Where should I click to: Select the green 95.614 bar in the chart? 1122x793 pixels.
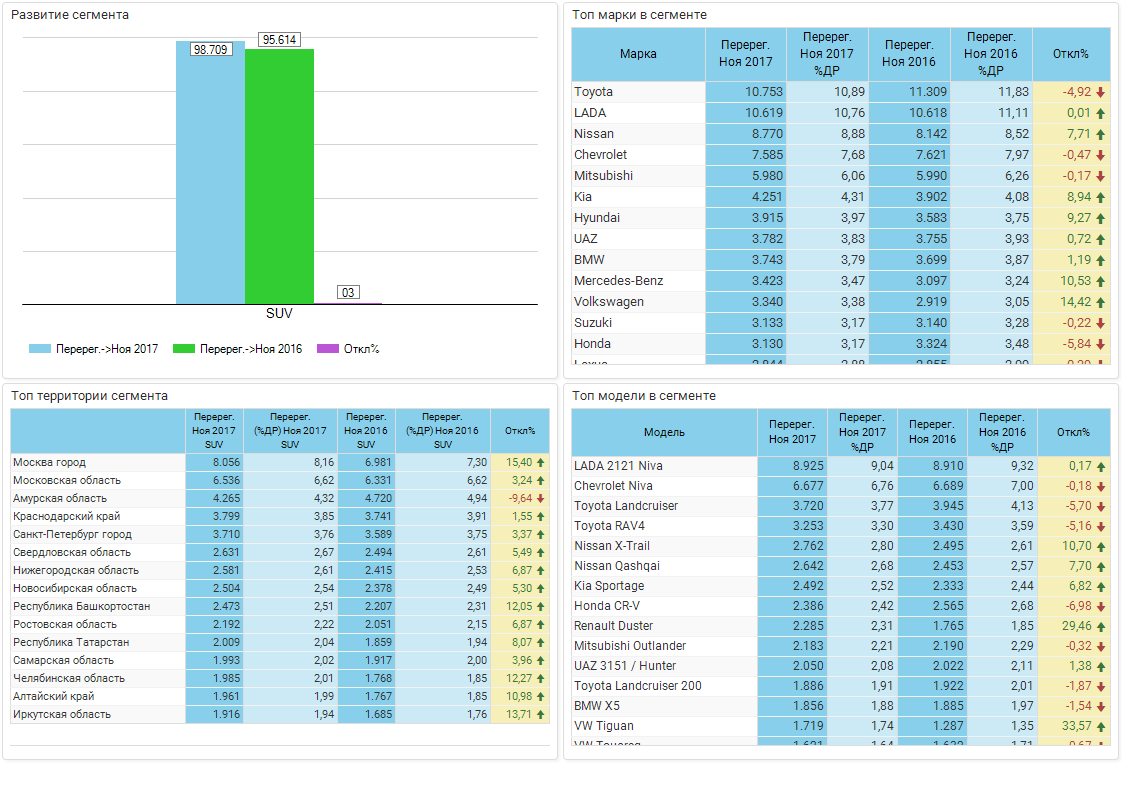pos(279,177)
